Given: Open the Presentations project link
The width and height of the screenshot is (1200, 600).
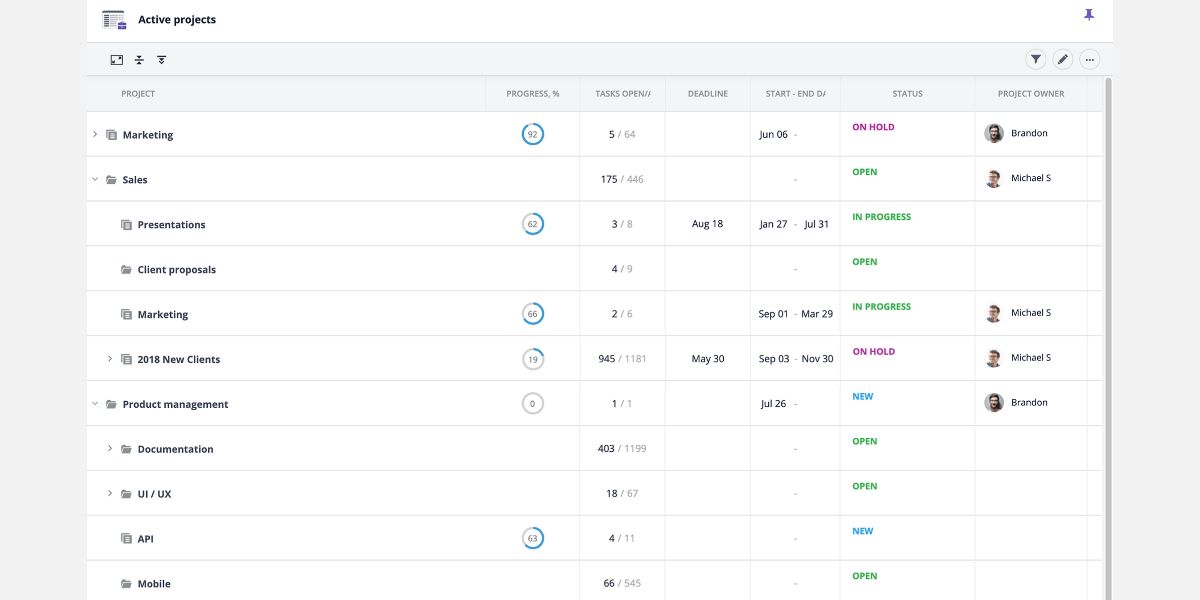Looking at the screenshot, I should point(171,224).
